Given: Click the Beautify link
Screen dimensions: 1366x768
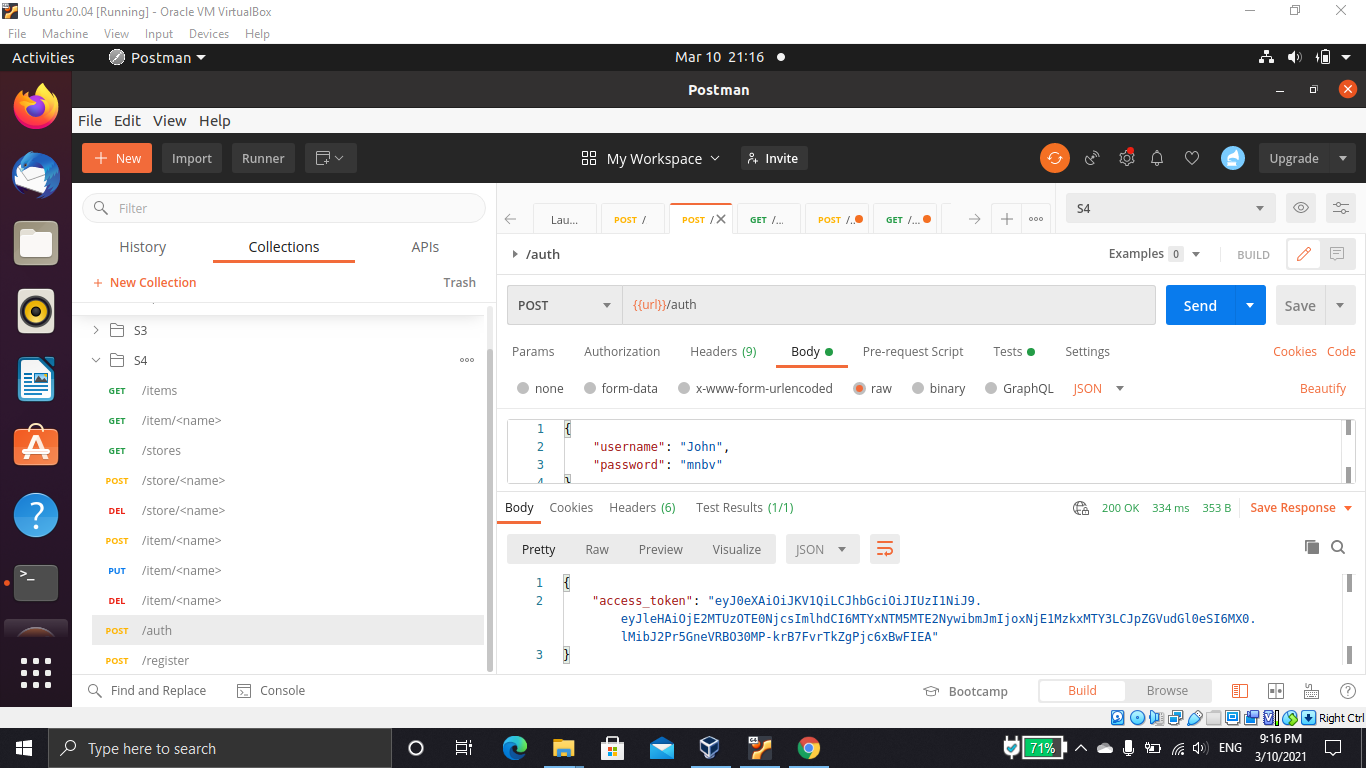Looking at the screenshot, I should click(1322, 388).
